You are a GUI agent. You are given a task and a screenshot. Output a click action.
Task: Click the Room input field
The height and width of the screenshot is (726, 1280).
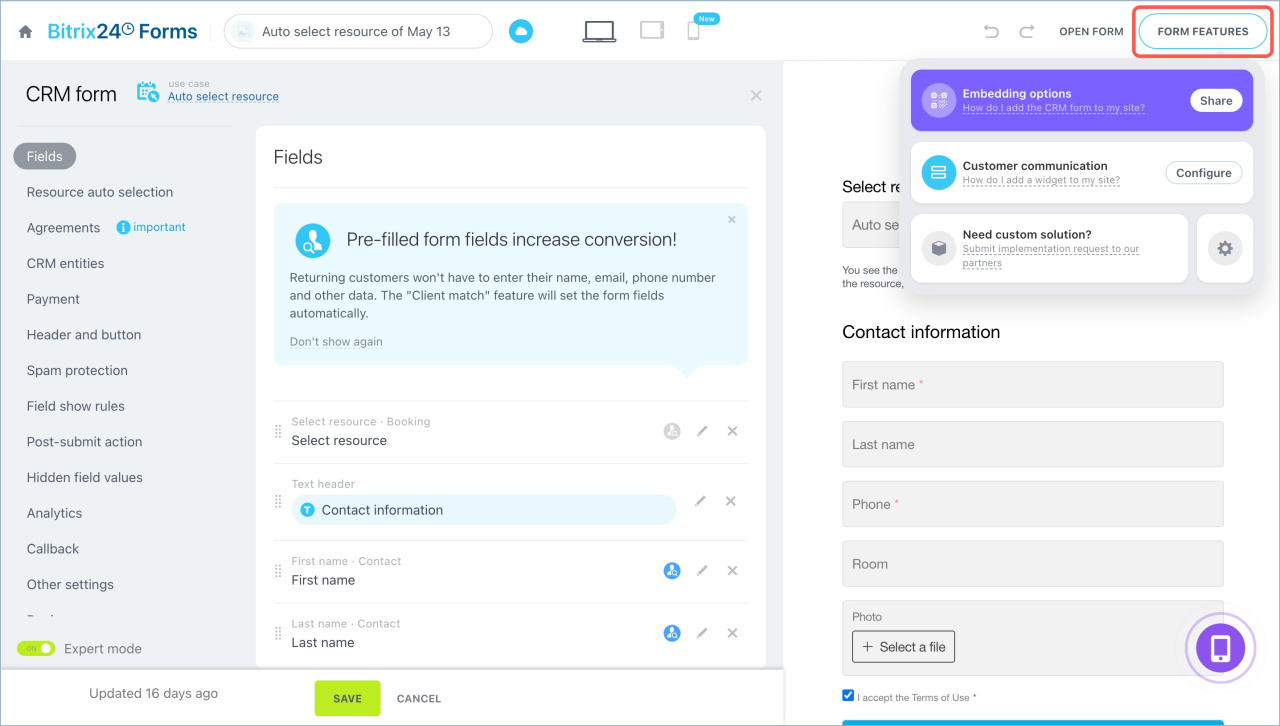(1033, 564)
